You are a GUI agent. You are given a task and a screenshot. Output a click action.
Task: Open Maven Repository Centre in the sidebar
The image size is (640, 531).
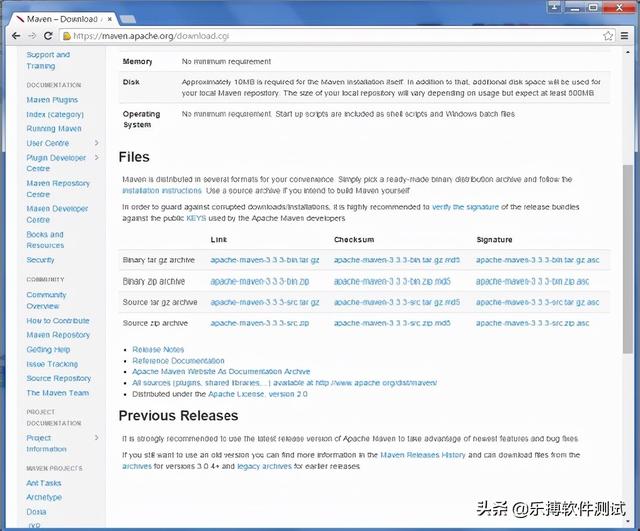(x=58, y=189)
